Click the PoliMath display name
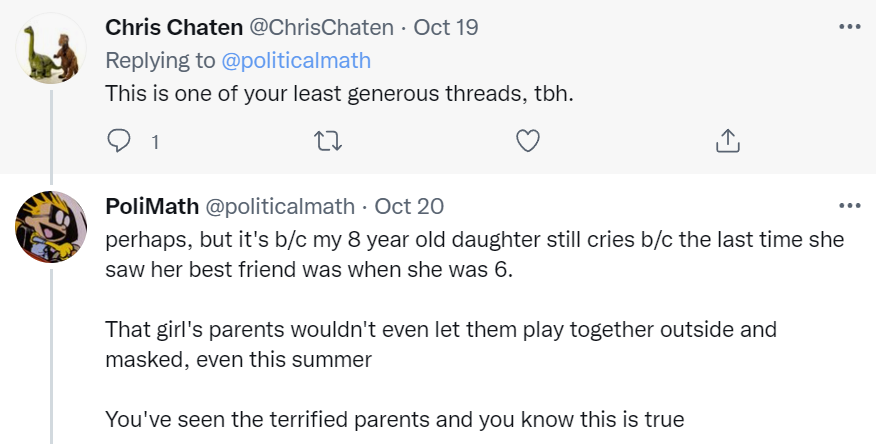Viewport: 876px width, 444px height. click(150, 206)
